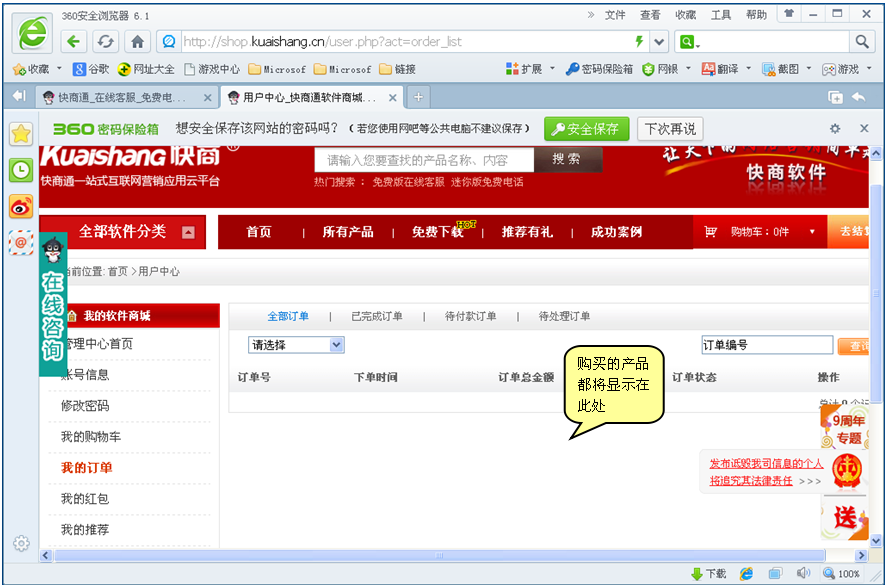Go to the browser home page icon
Image resolution: width=887 pixels, height=586 pixels.
click(x=137, y=41)
